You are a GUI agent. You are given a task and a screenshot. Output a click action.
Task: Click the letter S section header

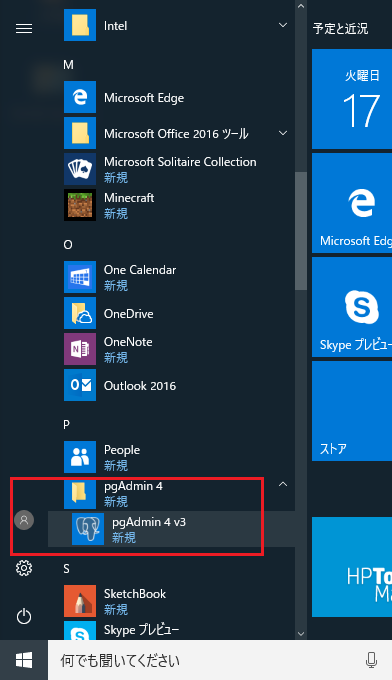(x=66, y=569)
